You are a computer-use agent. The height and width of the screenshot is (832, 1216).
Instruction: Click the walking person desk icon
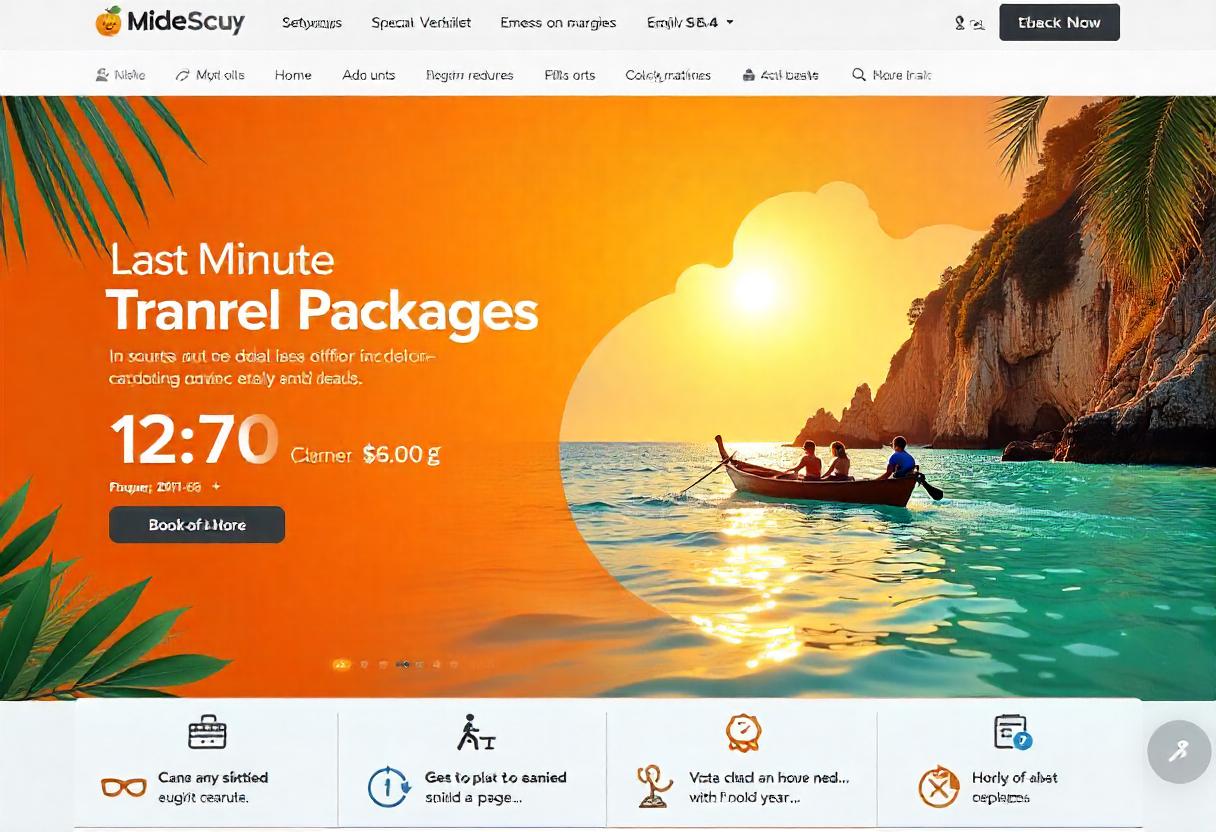tap(475, 733)
